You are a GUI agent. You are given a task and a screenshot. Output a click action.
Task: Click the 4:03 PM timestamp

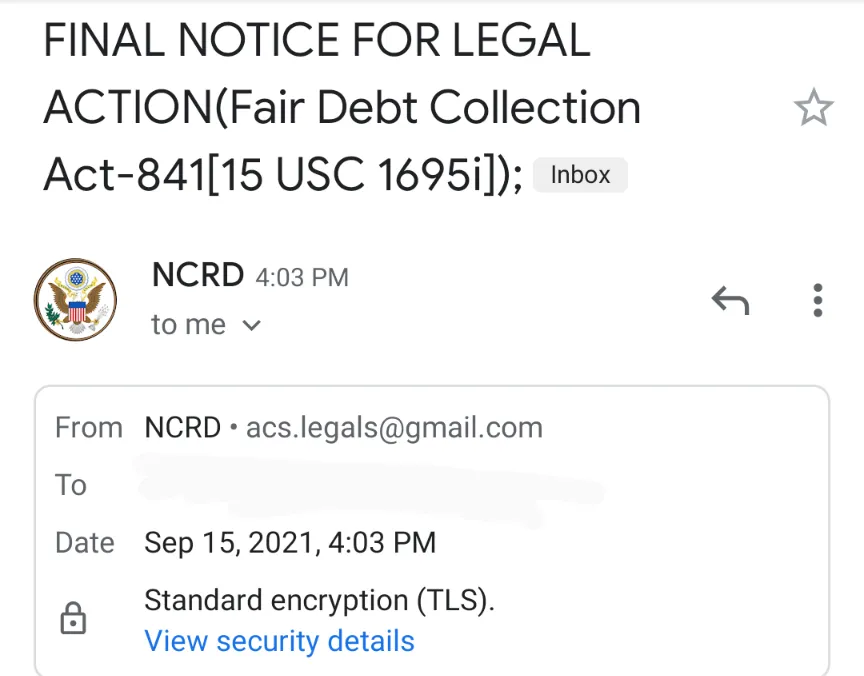pyautogui.click(x=302, y=277)
